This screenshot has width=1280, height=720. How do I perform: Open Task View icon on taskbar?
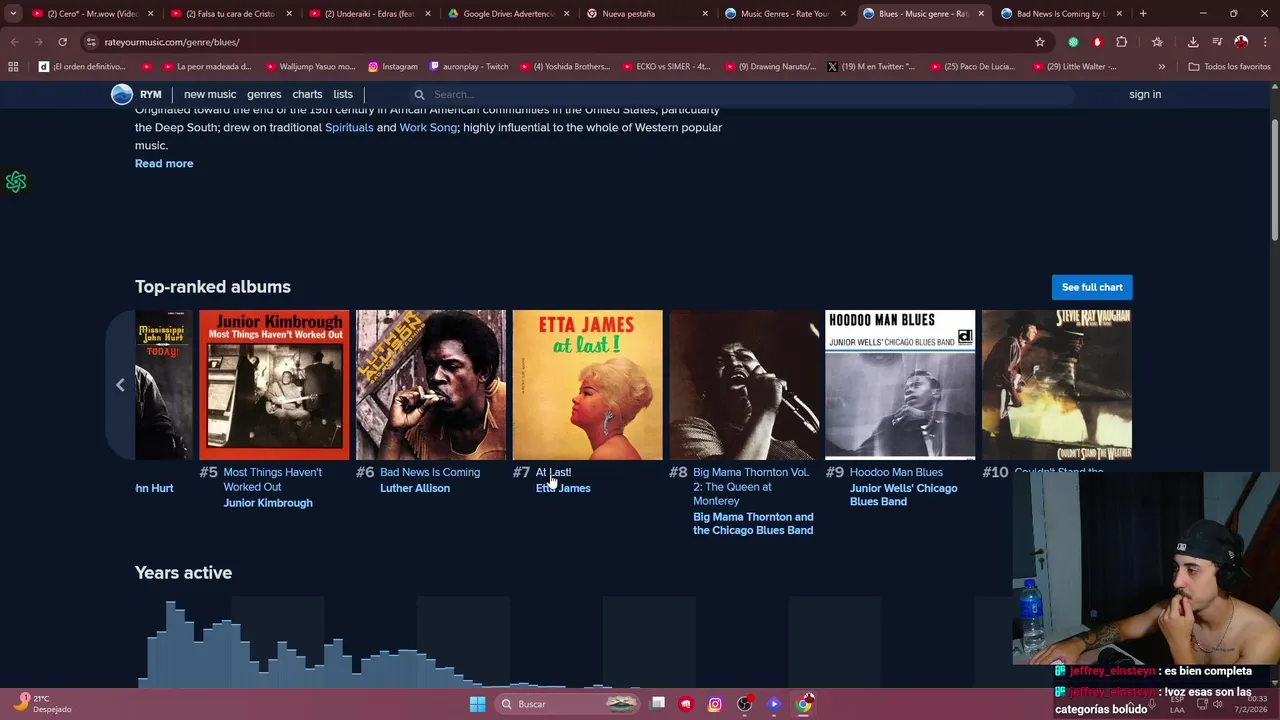657,704
